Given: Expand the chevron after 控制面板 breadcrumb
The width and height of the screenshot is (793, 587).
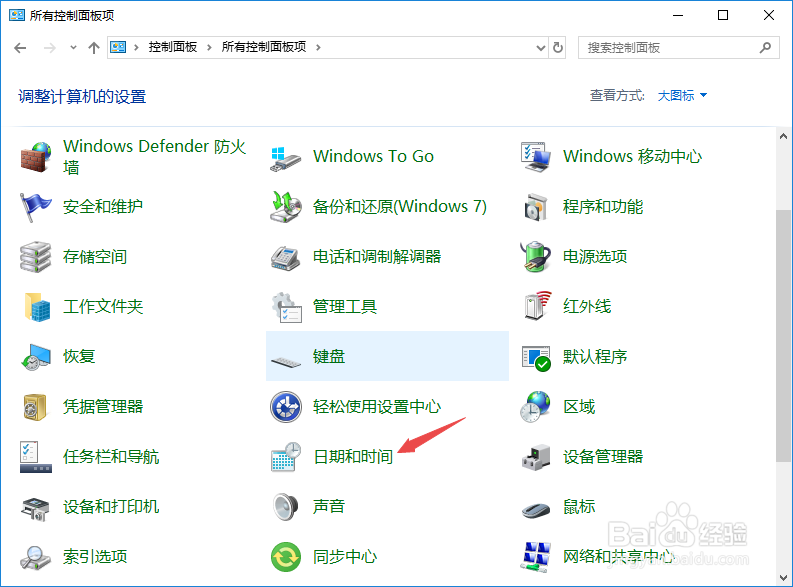Looking at the screenshot, I should [209, 48].
